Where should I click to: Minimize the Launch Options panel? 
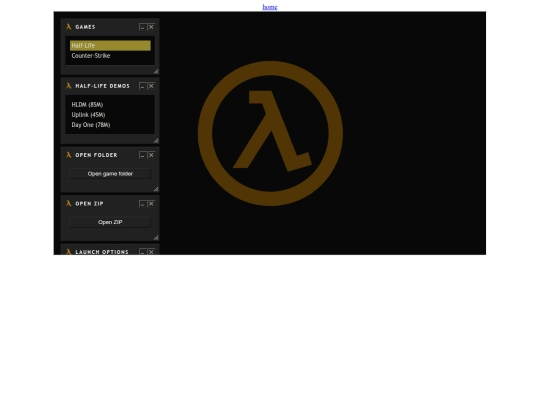tap(143, 252)
